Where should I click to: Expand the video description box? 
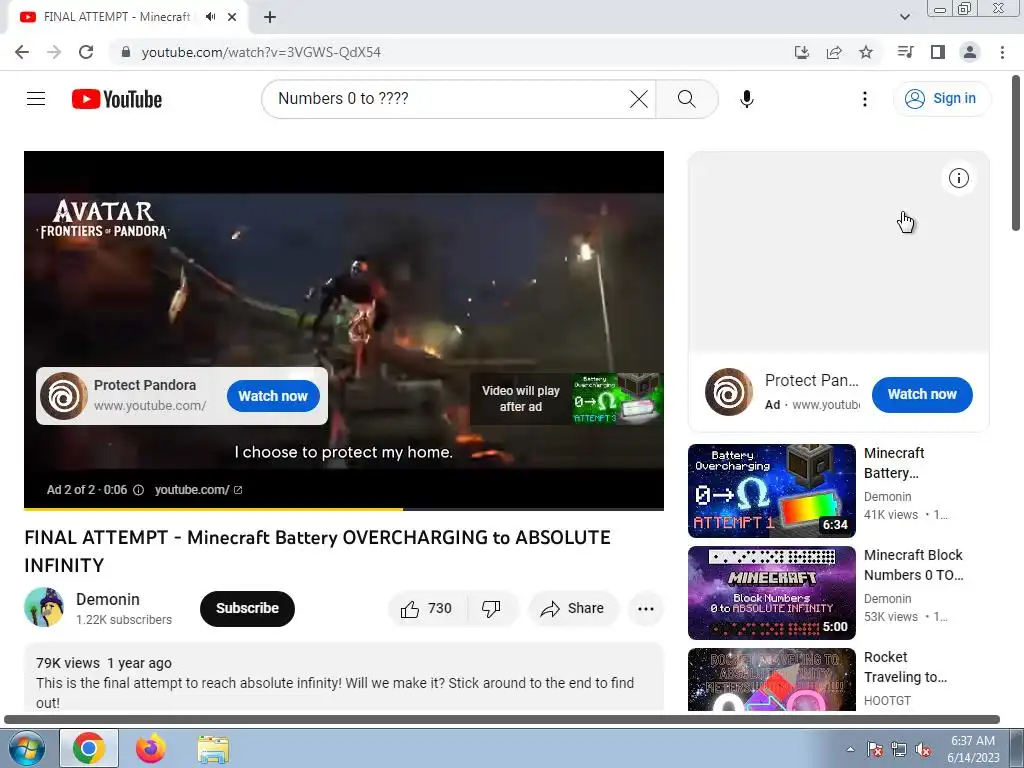coord(344,677)
